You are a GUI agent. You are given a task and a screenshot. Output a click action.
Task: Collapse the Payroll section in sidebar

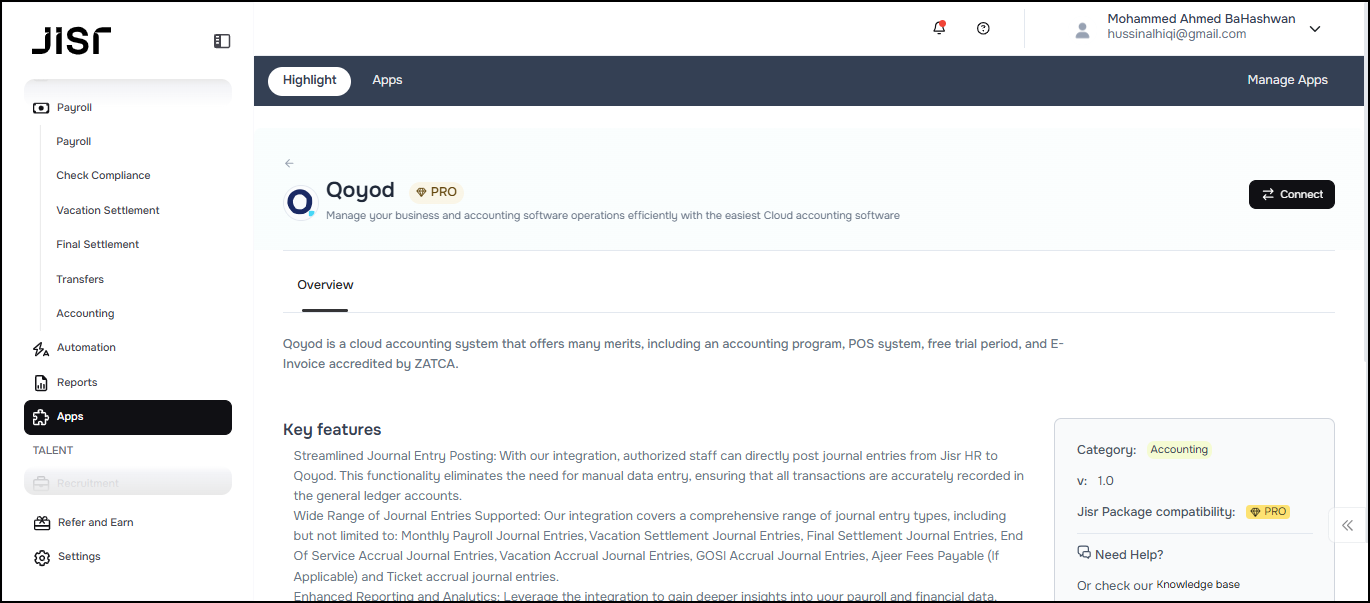pyautogui.click(x=74, y=107)
